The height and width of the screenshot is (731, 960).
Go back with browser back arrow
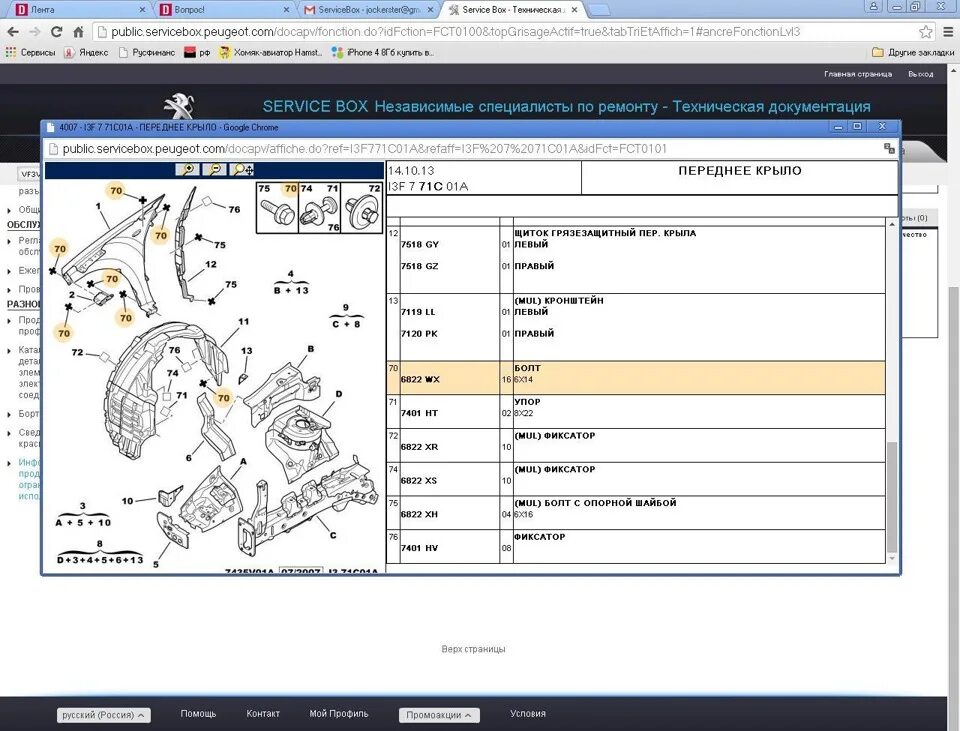click(13, 32)
